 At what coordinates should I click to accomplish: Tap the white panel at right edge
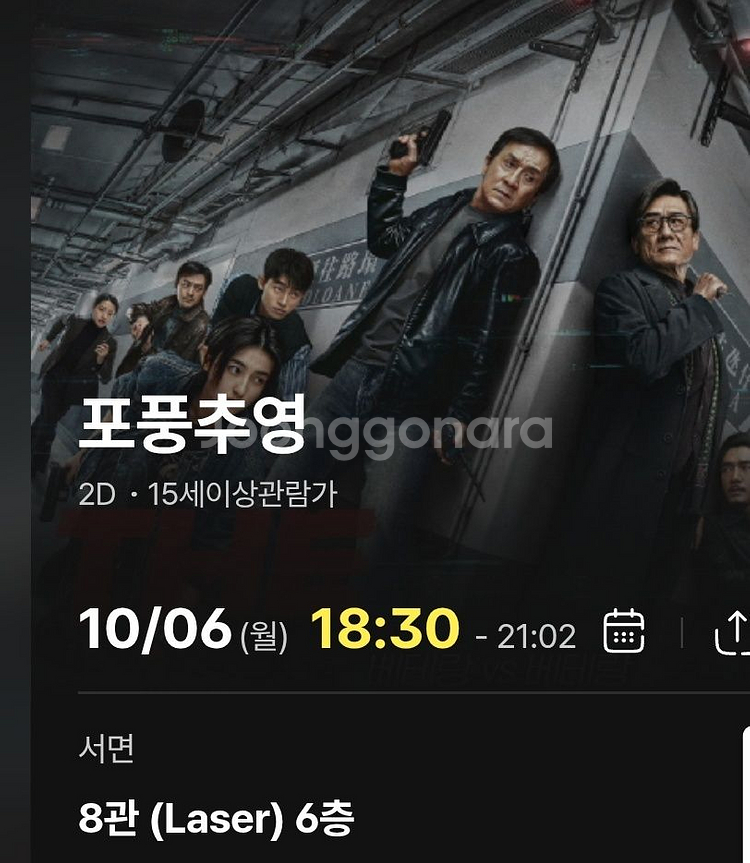(x=746, y=794)
